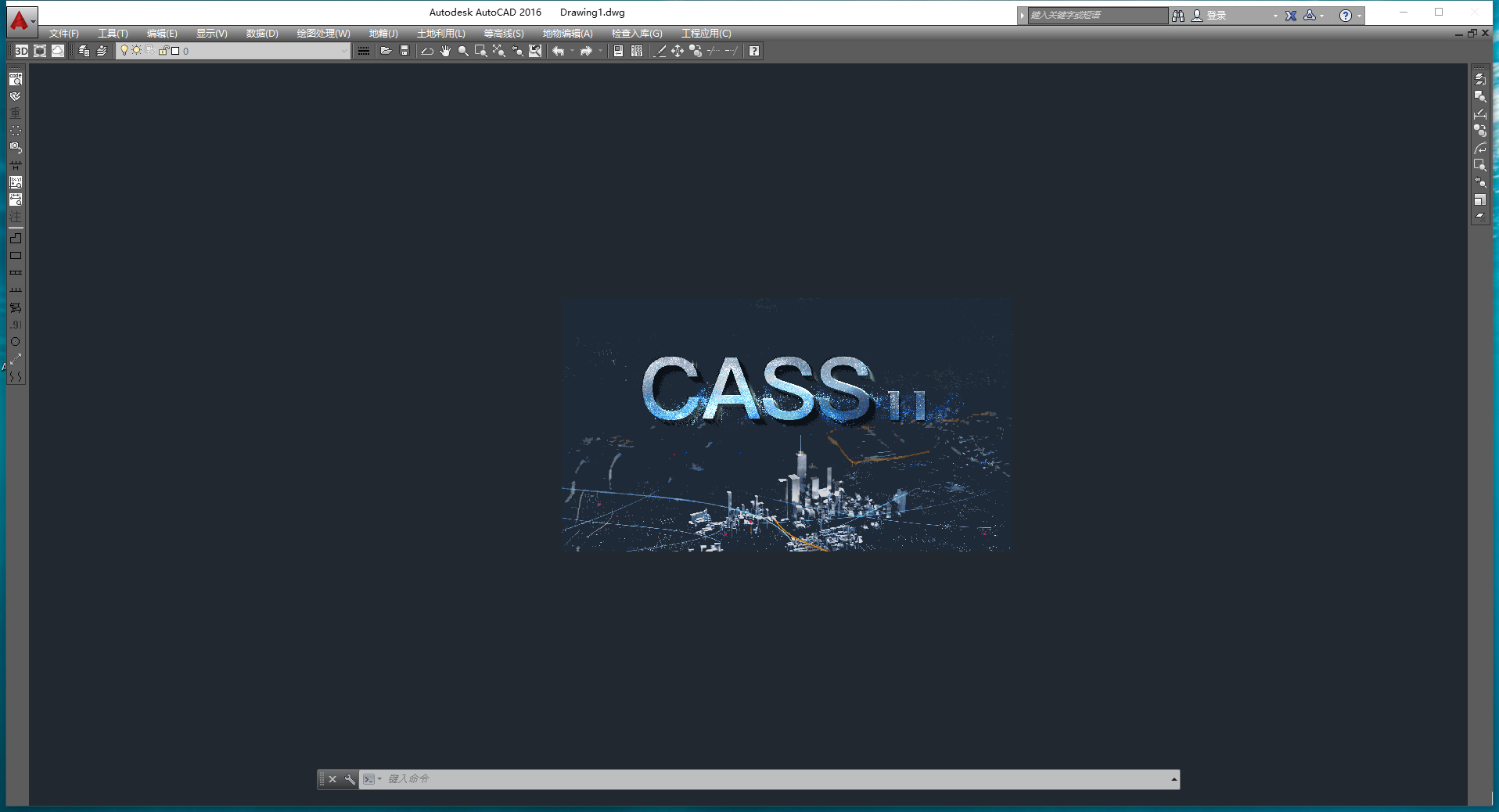Viewport: 1499px width, 812px height.
Task: Select the Pan hand tool
Action: 445,51
